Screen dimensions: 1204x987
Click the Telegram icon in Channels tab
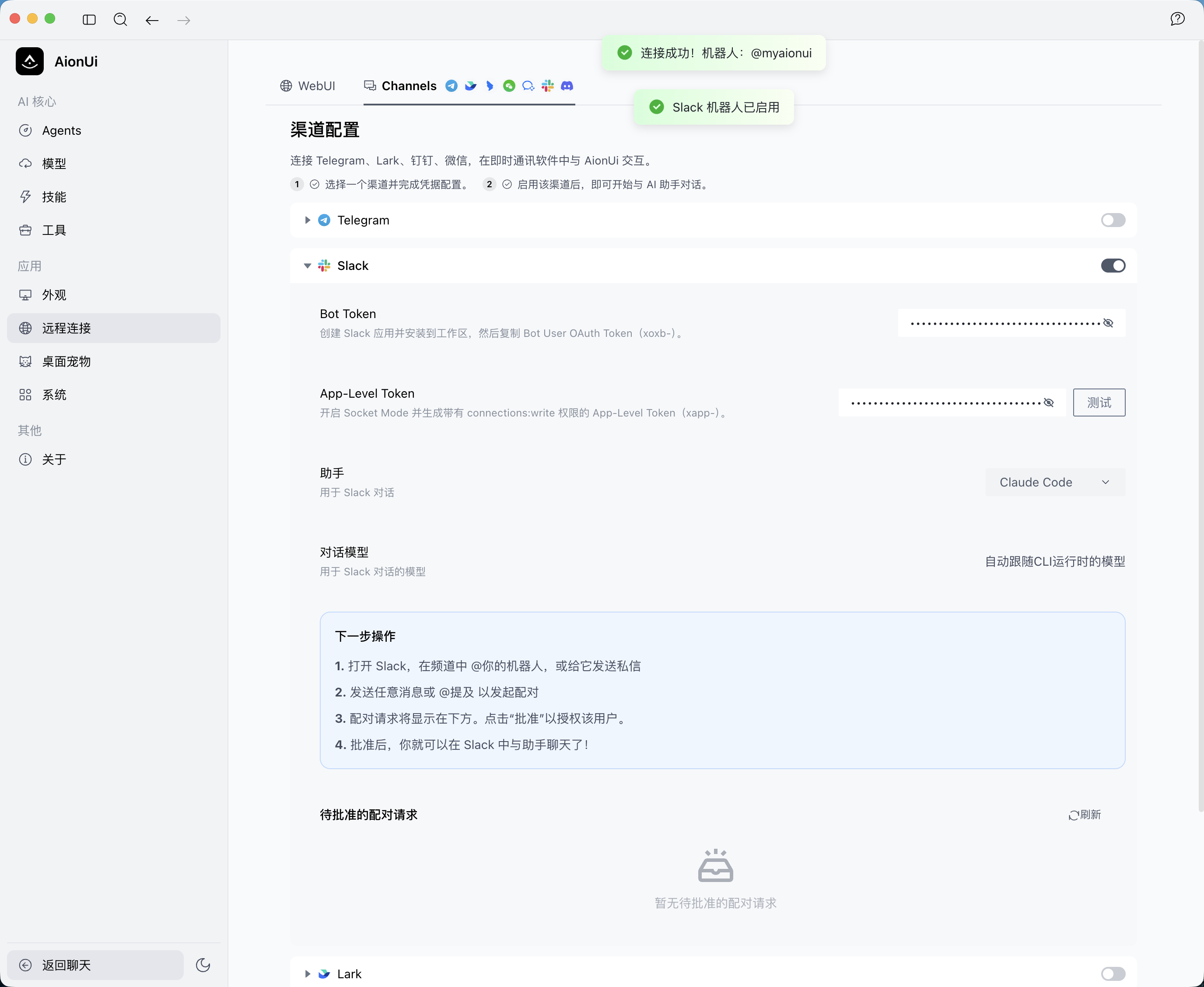point(451,86)
